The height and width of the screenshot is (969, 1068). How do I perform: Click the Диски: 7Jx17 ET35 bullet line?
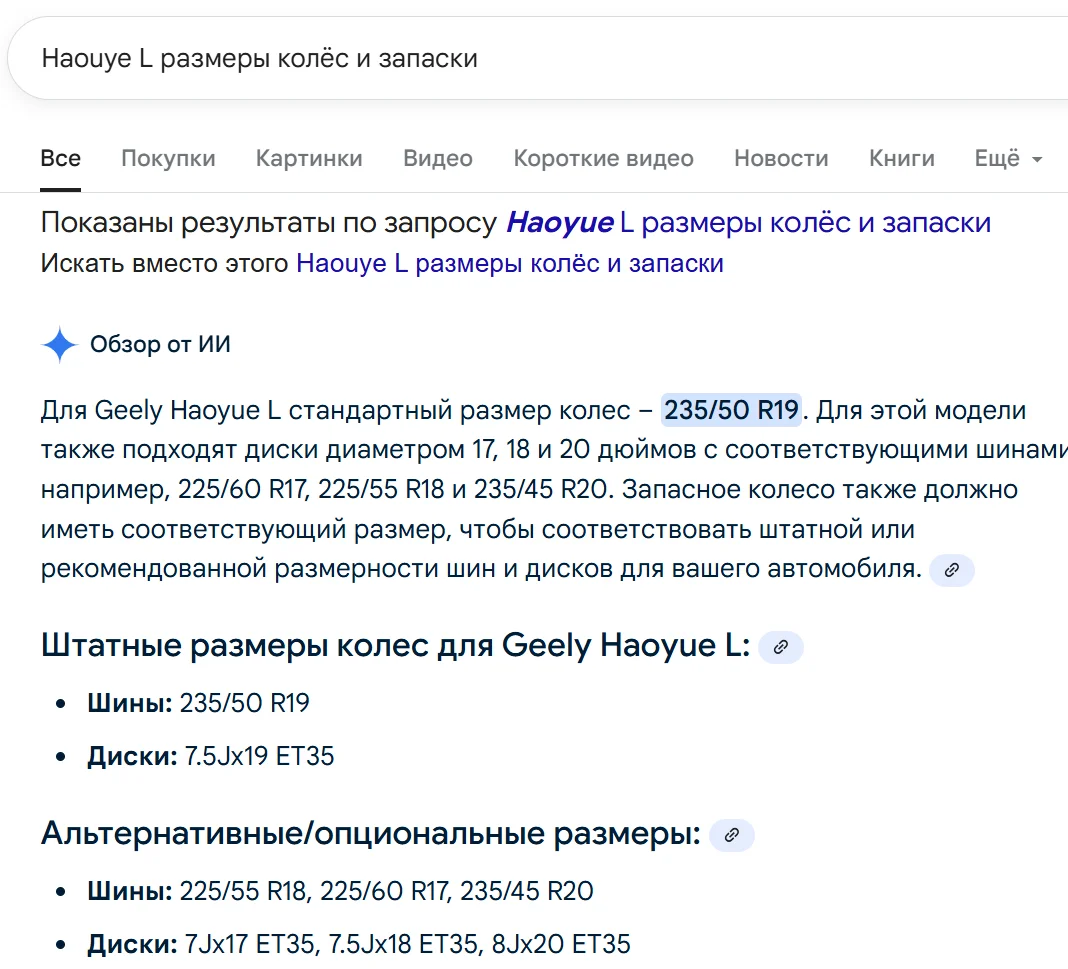[359, 944]
